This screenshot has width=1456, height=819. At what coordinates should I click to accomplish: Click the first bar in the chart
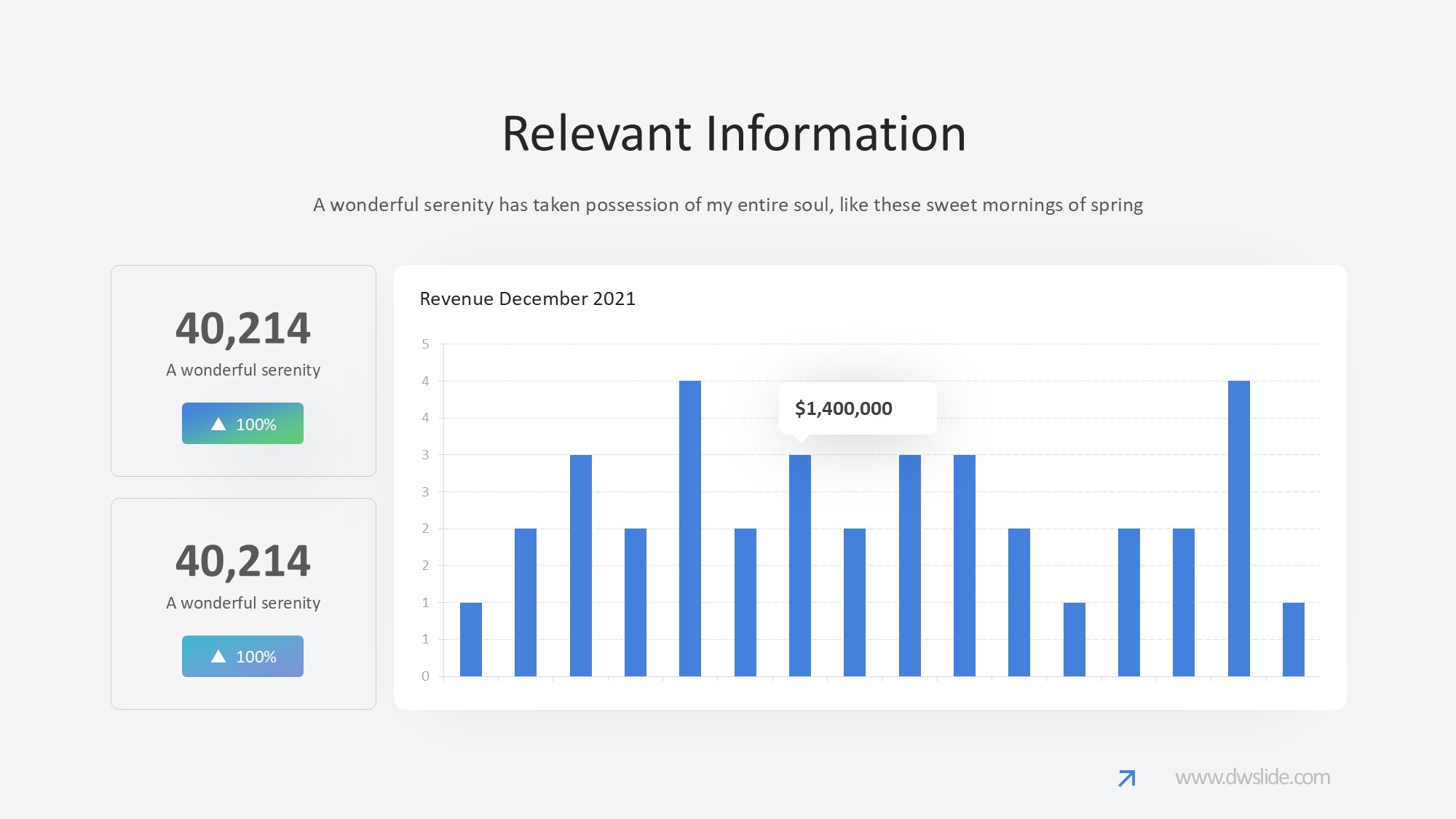coord(470,639)
